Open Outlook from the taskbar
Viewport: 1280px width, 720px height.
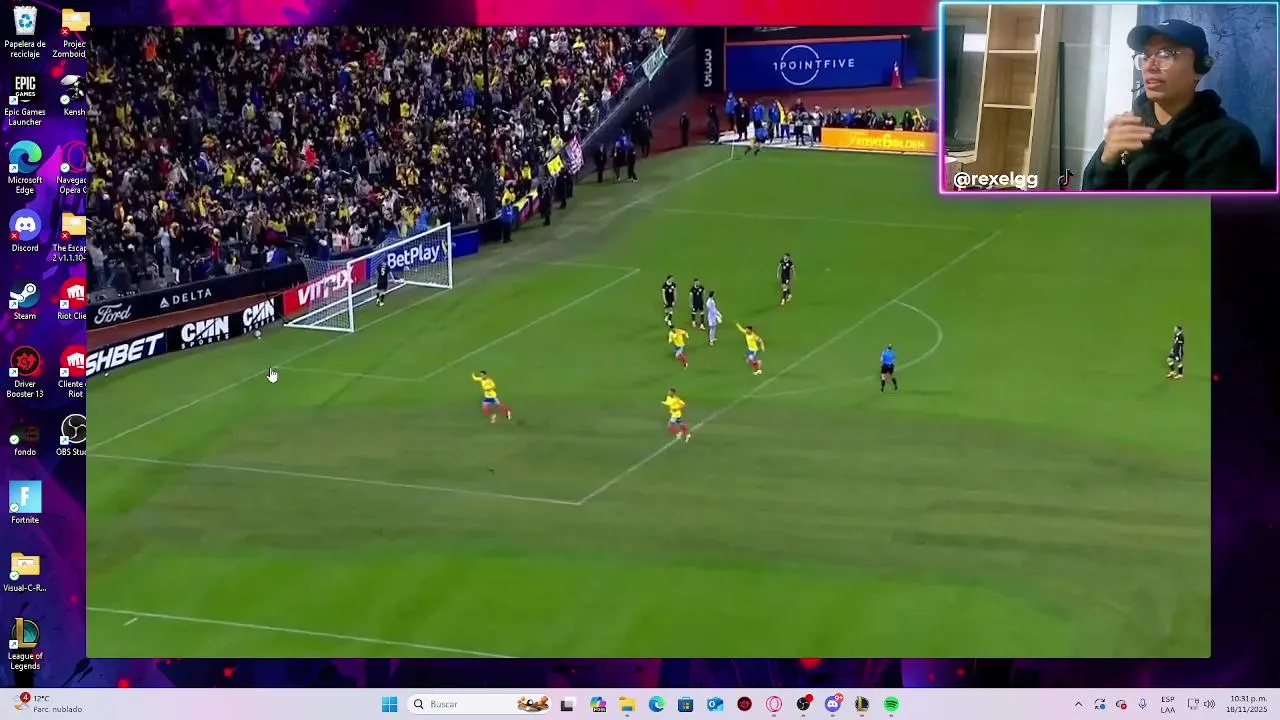pos(715,704)
